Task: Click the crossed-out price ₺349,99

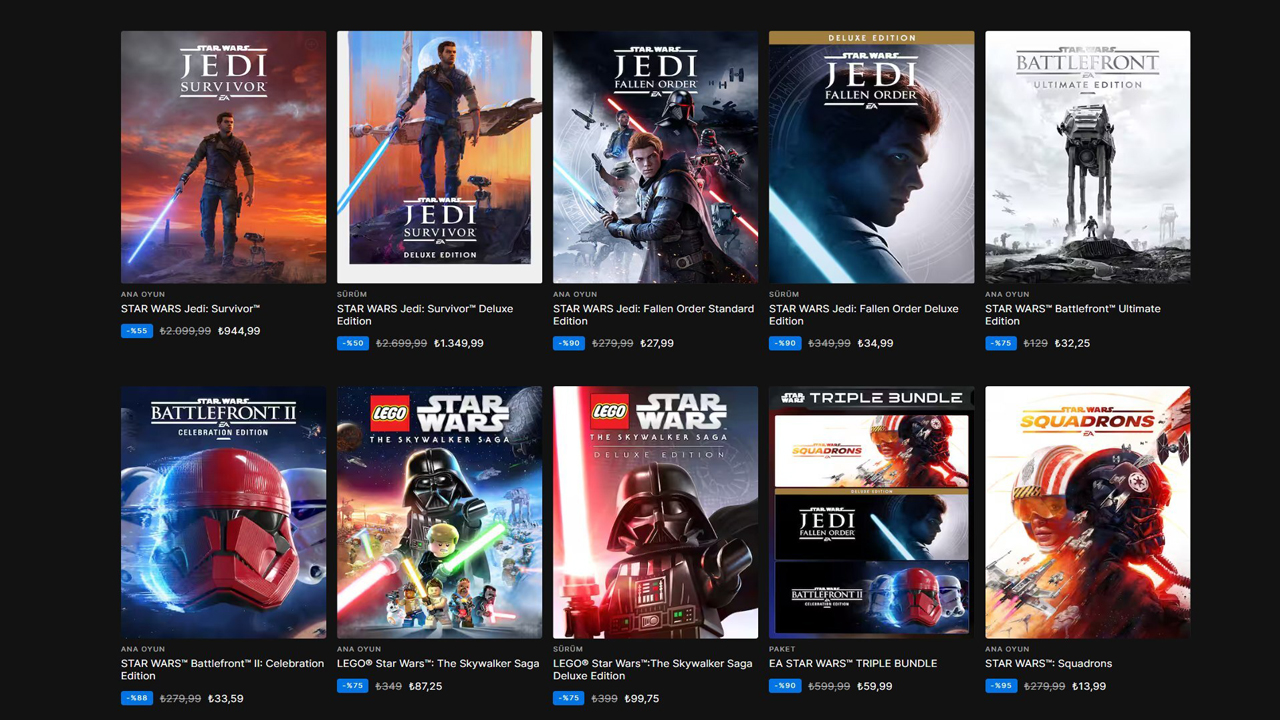Action: 829,343
